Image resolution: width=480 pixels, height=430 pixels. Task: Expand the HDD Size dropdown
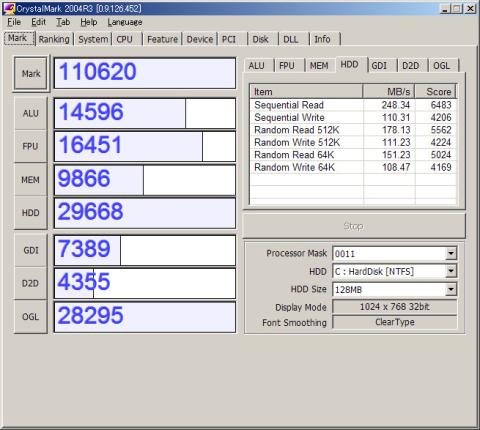(x=451, y=289)
